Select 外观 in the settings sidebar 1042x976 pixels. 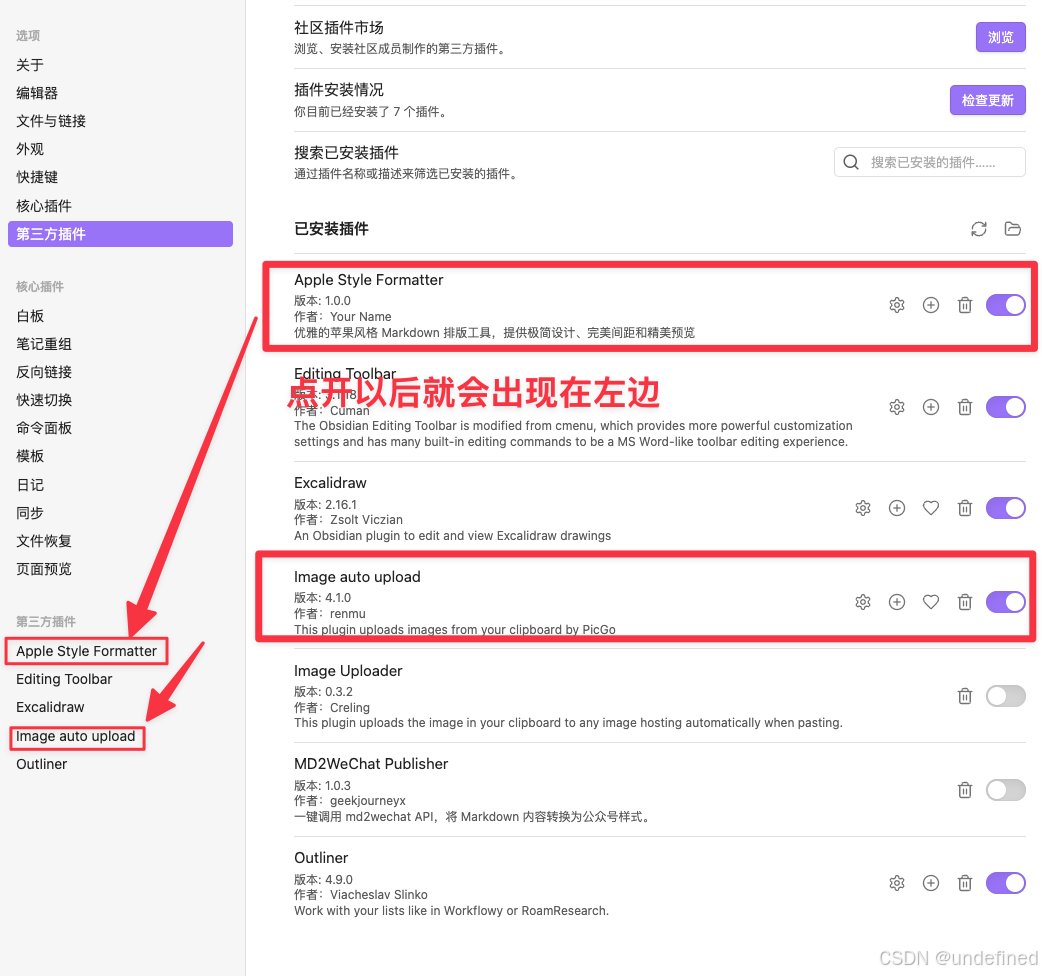pyautogui.click(x=30, y=149)
